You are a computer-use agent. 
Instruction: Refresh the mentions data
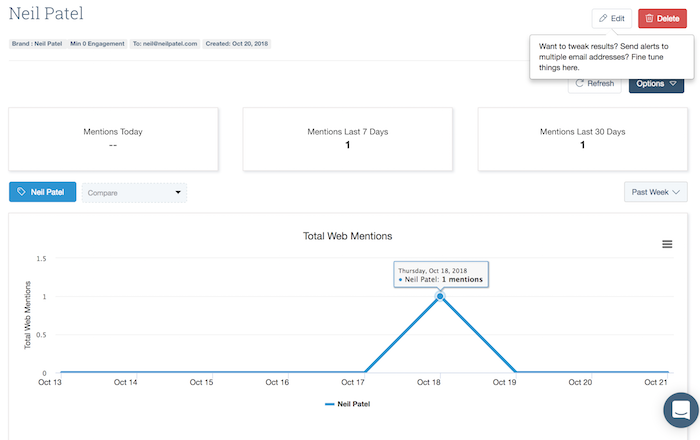click(x=595, y=83)
